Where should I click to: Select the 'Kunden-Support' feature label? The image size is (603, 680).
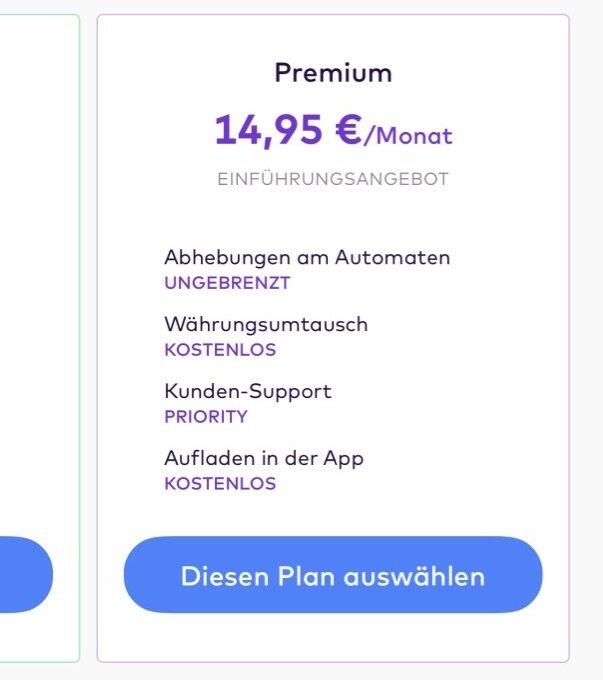pos(247,391)
